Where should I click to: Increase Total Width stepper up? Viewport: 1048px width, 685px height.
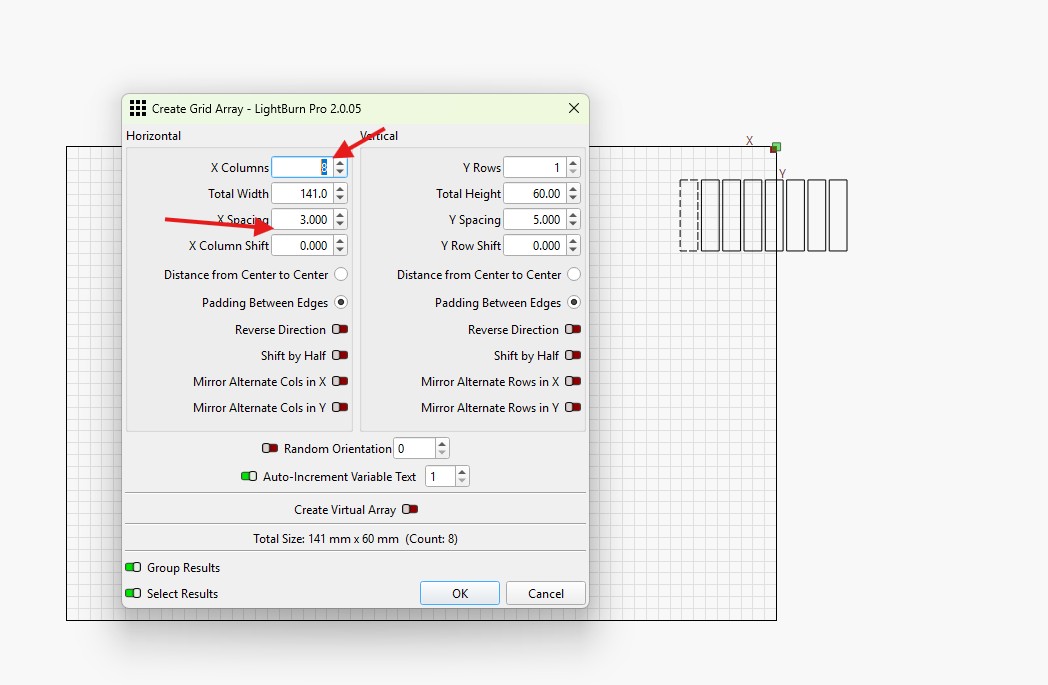tap(340, 188)
